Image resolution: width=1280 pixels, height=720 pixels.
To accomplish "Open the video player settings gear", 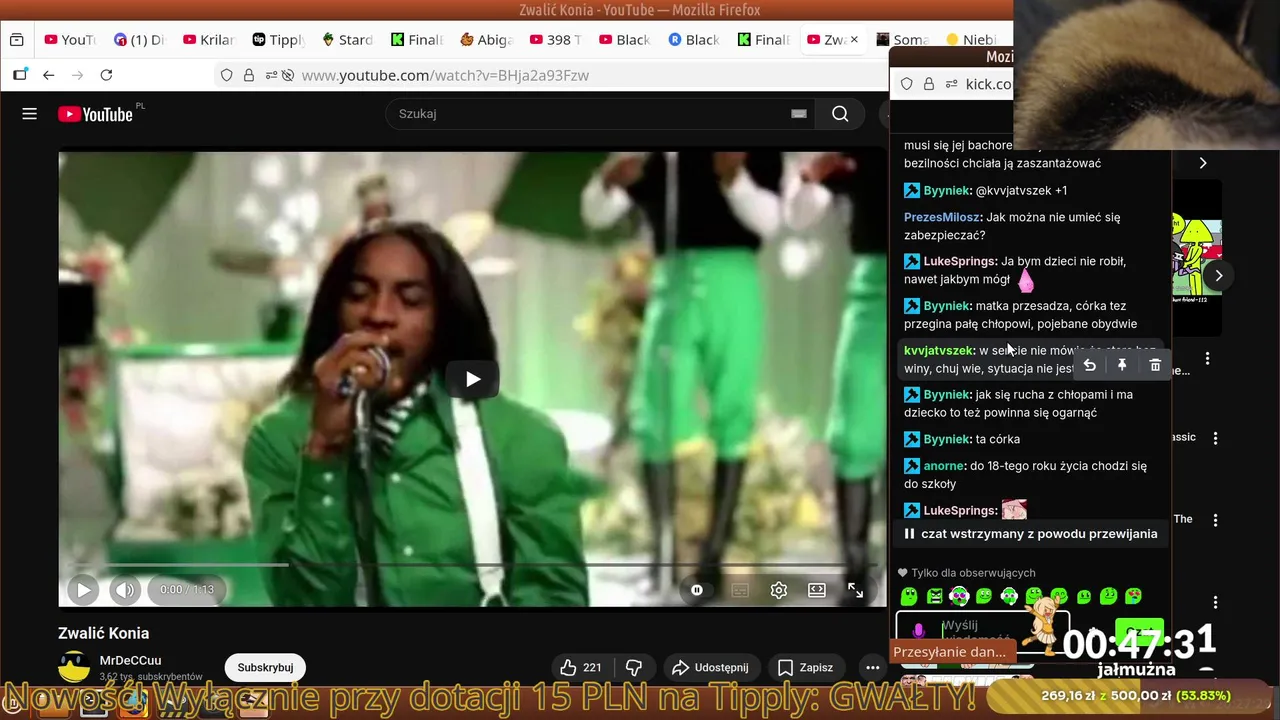I will click(x=779, y=590).
